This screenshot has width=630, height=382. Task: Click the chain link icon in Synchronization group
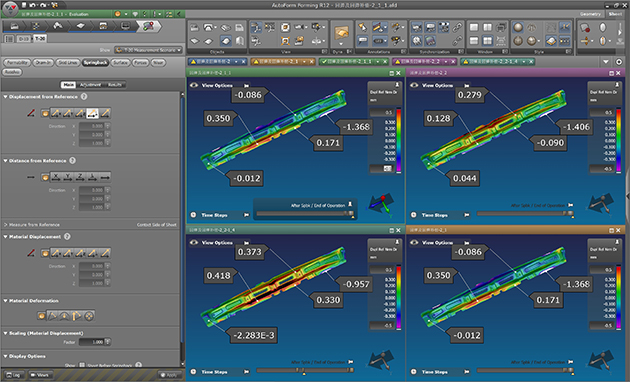tap(457, 27)
